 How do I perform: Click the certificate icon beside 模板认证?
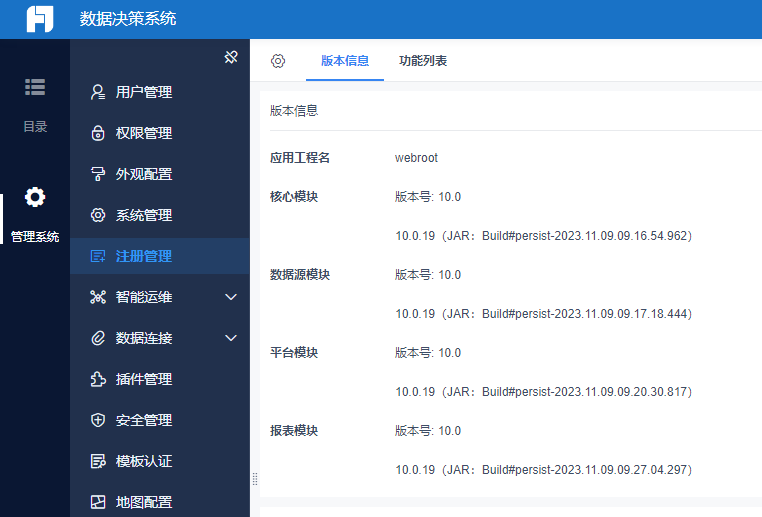click(x=98, y=461)
